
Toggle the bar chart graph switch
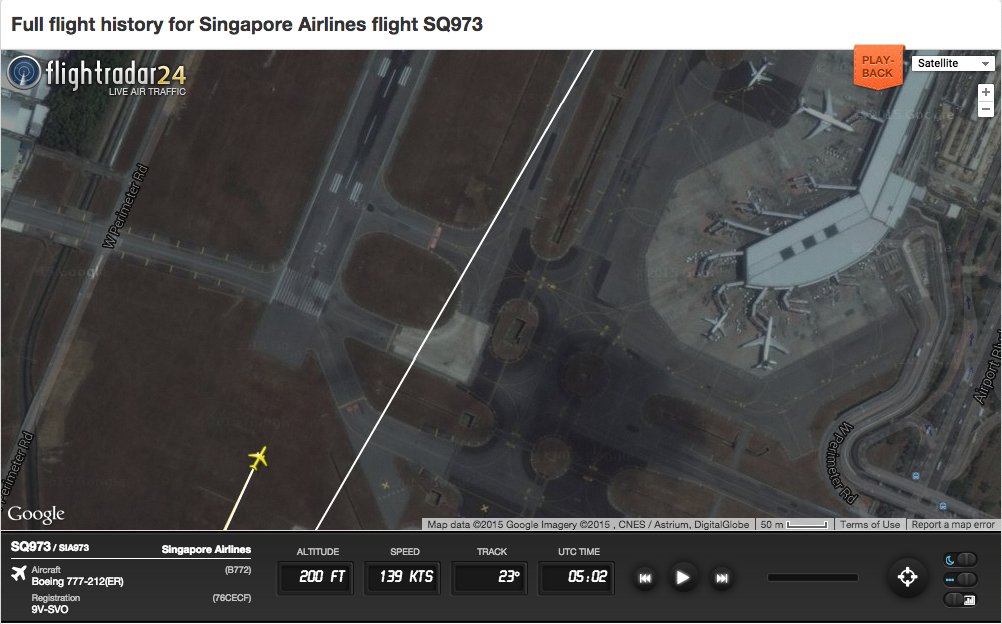point(960,599)
